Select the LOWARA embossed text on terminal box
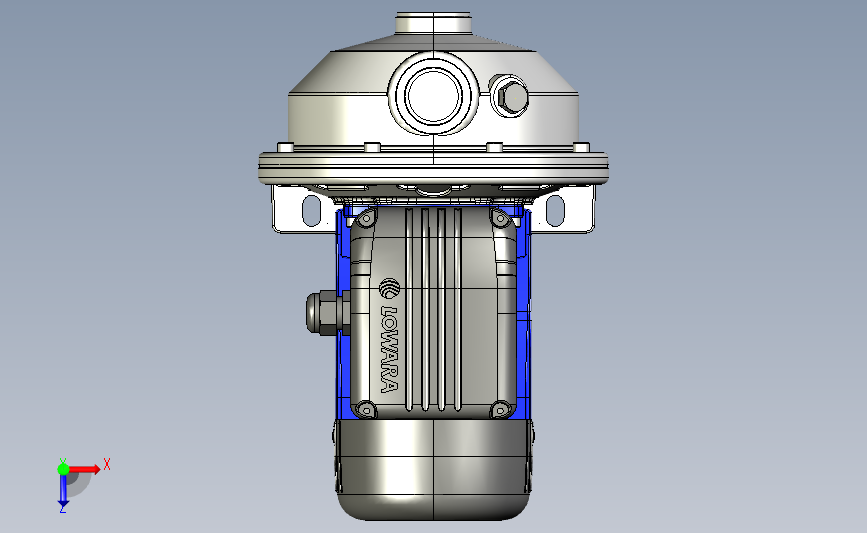Image resolution: width=867 pixels, height=533 pixels. (x=390, y=349)
